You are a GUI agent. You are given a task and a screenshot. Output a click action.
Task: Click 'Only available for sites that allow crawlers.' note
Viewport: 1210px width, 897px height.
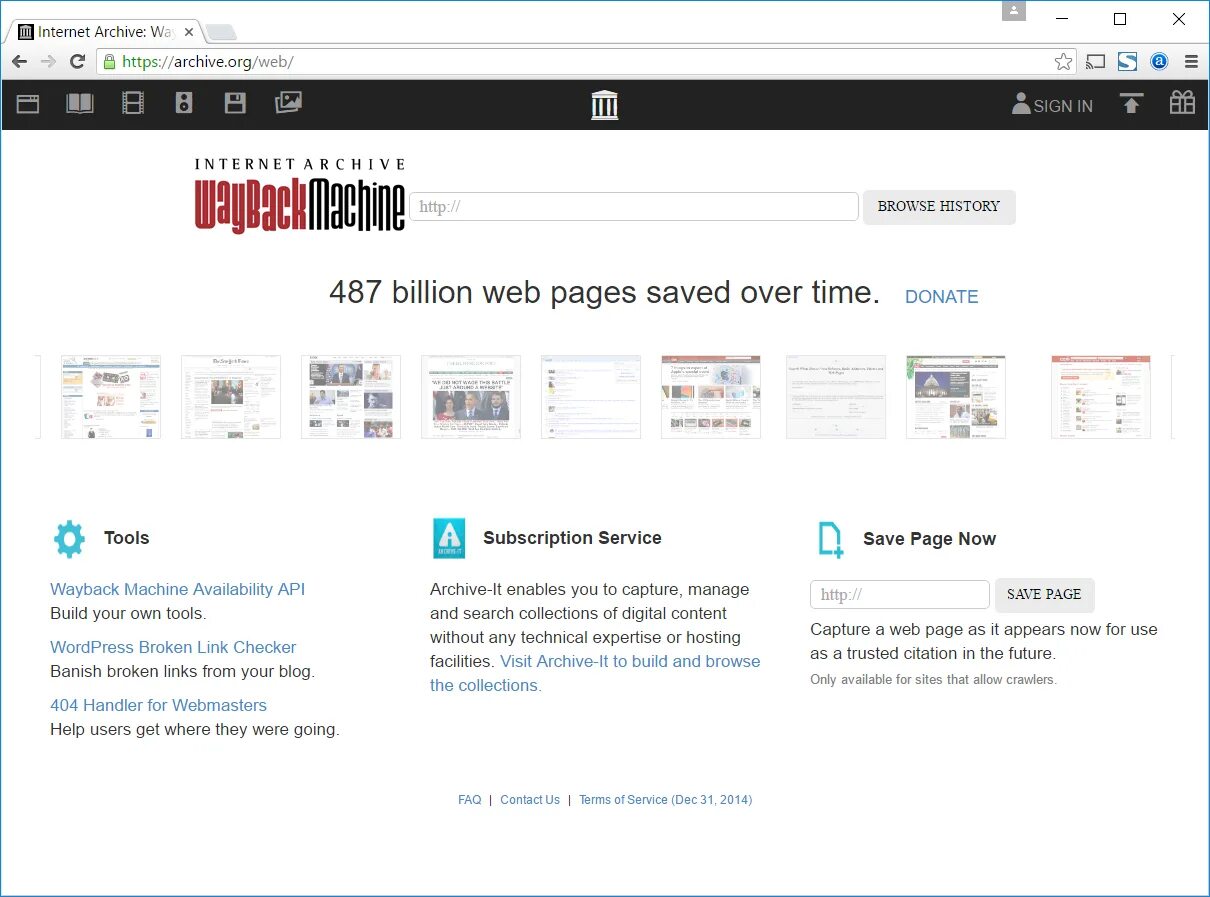pyautogui.click(x=933, y=680)
